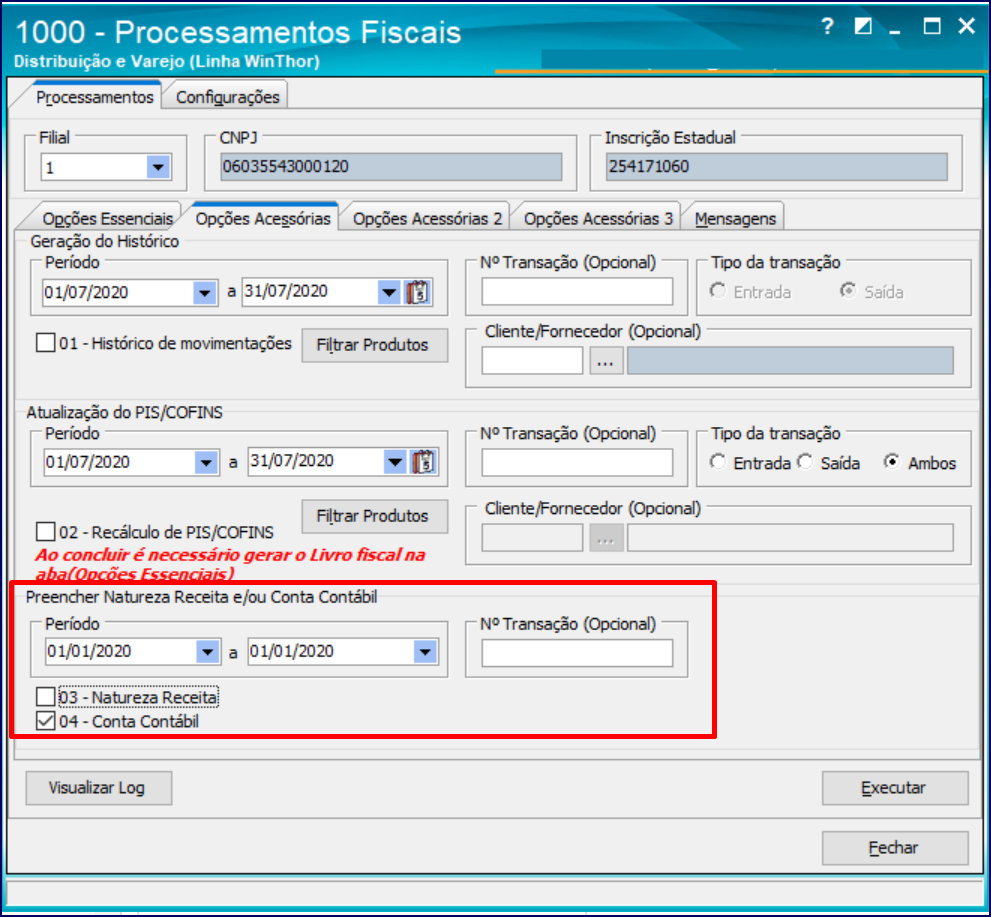Click Inscrição Estadual field 254171060

[x=777, y=167]
